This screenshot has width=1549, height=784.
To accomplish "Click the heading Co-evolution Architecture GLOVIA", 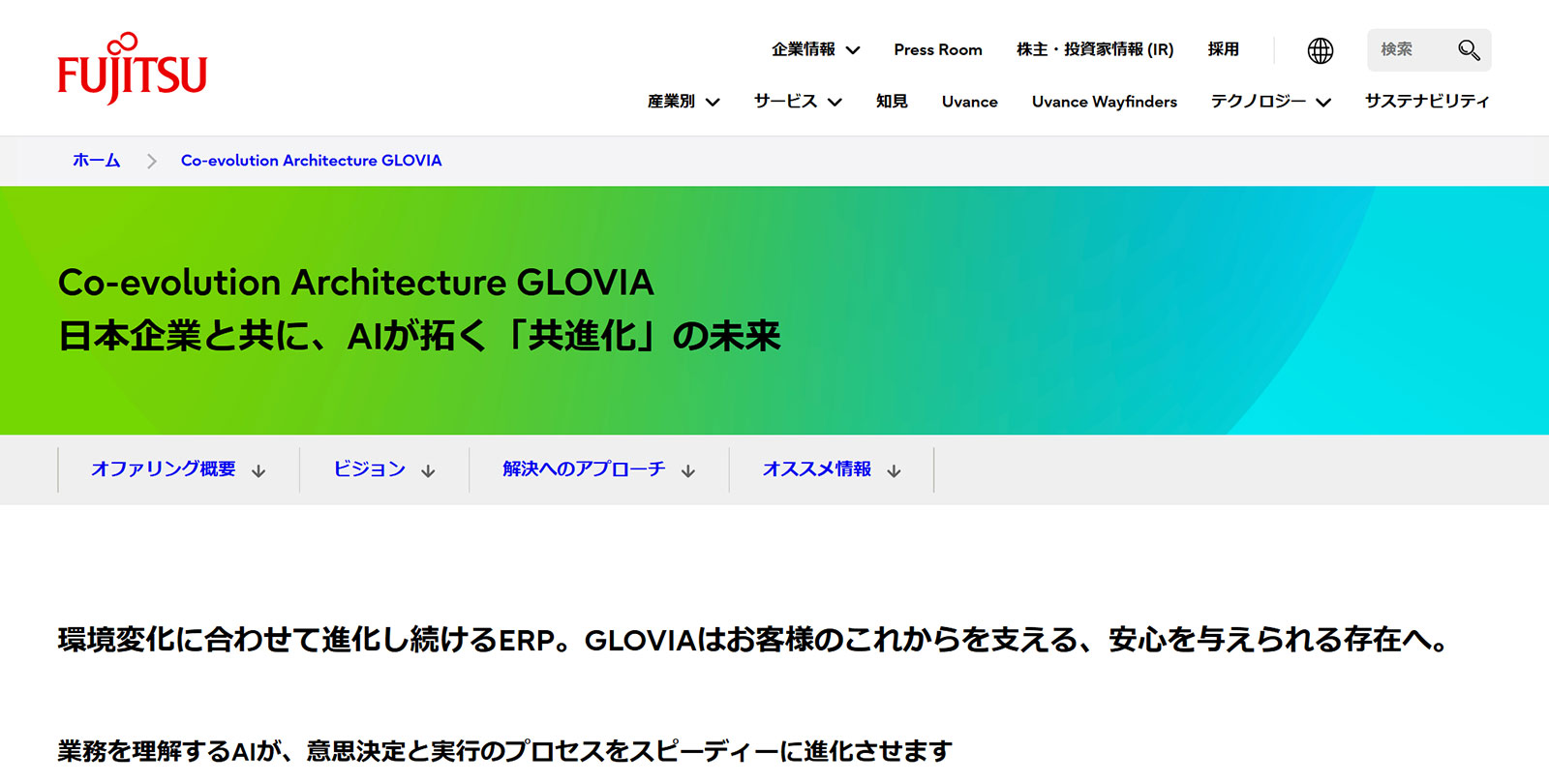I will click(x=355, y=283).
